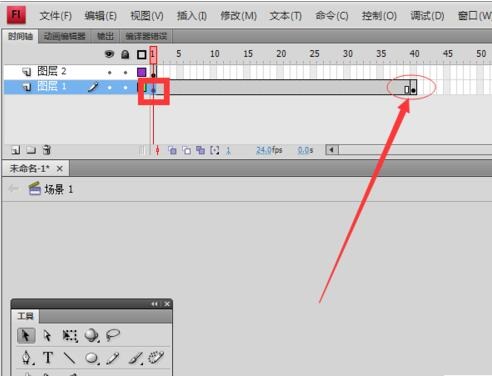
Task: Open the 文件(F) menu
Action: pos(56,16)
